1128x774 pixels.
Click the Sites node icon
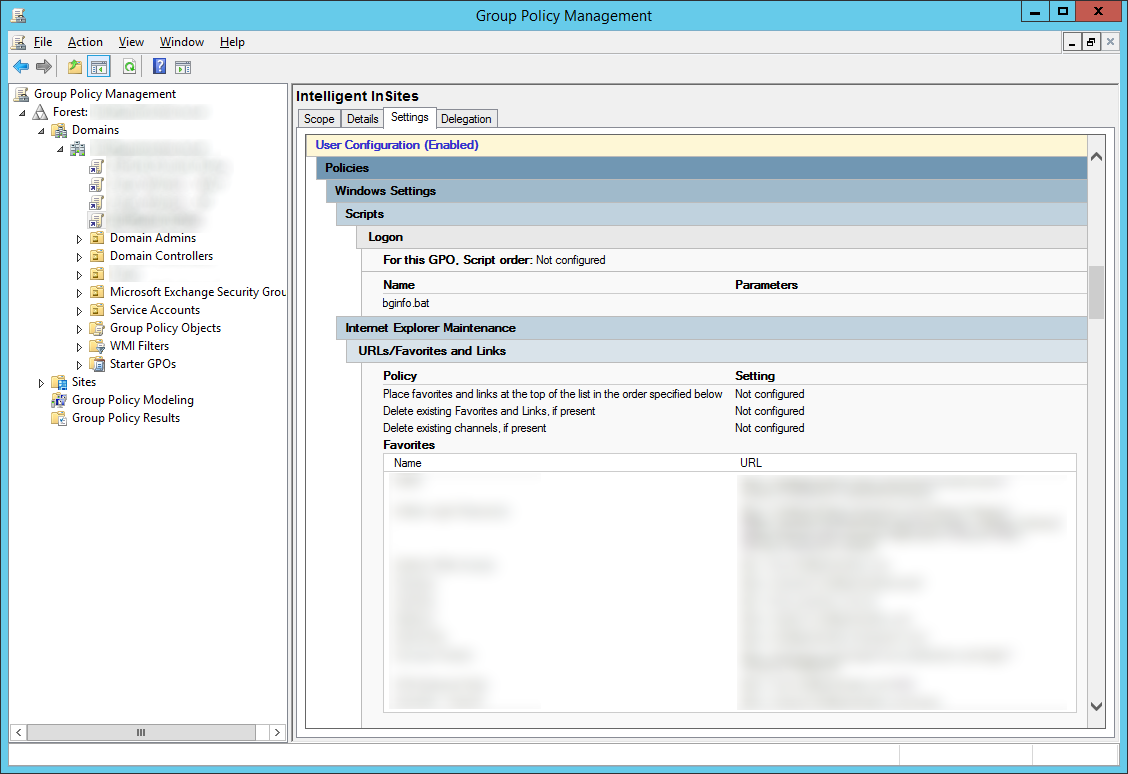coord(60,382)
